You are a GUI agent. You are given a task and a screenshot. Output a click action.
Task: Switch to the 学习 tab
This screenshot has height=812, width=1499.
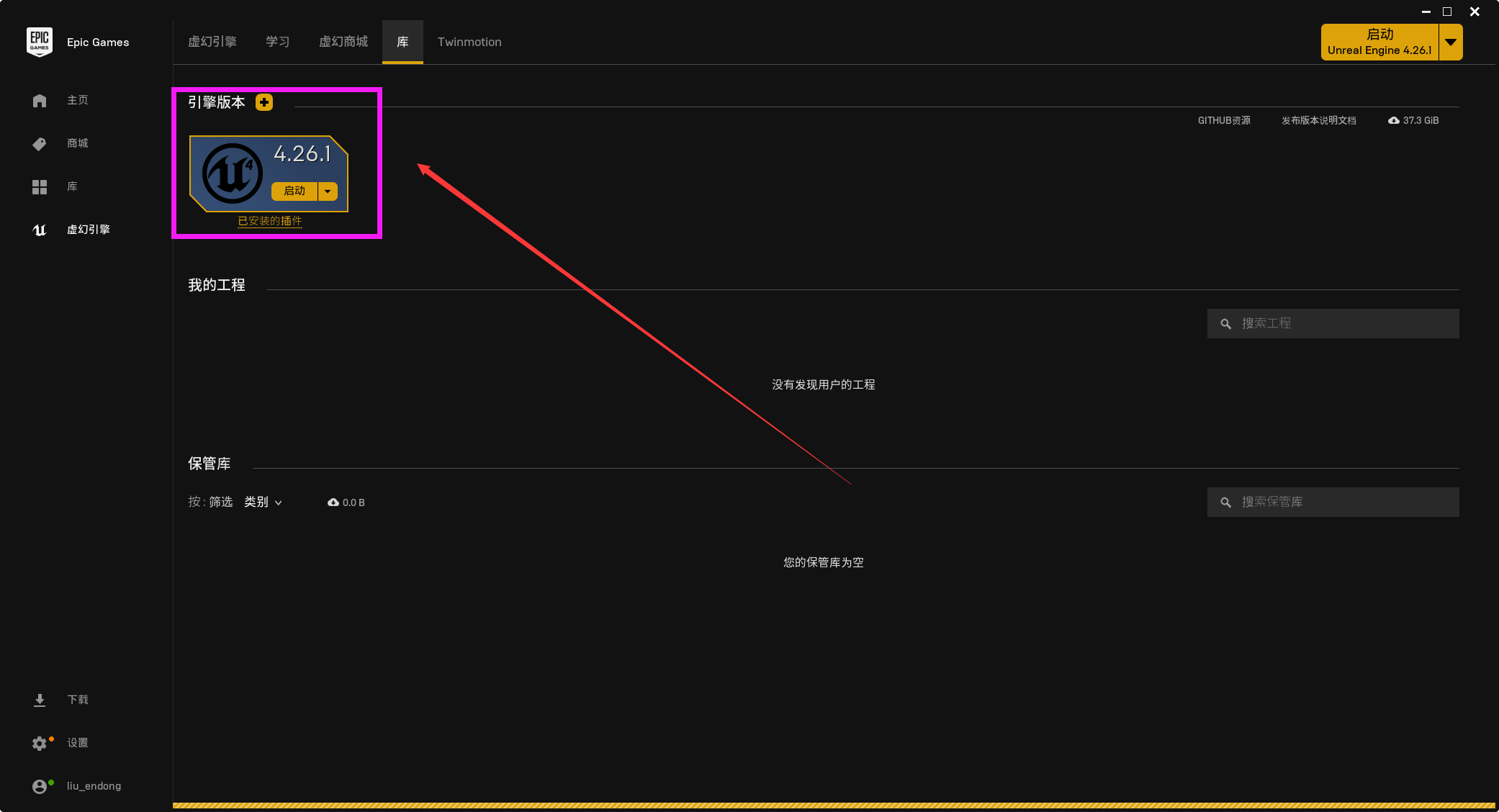click(x=278, y=42)
